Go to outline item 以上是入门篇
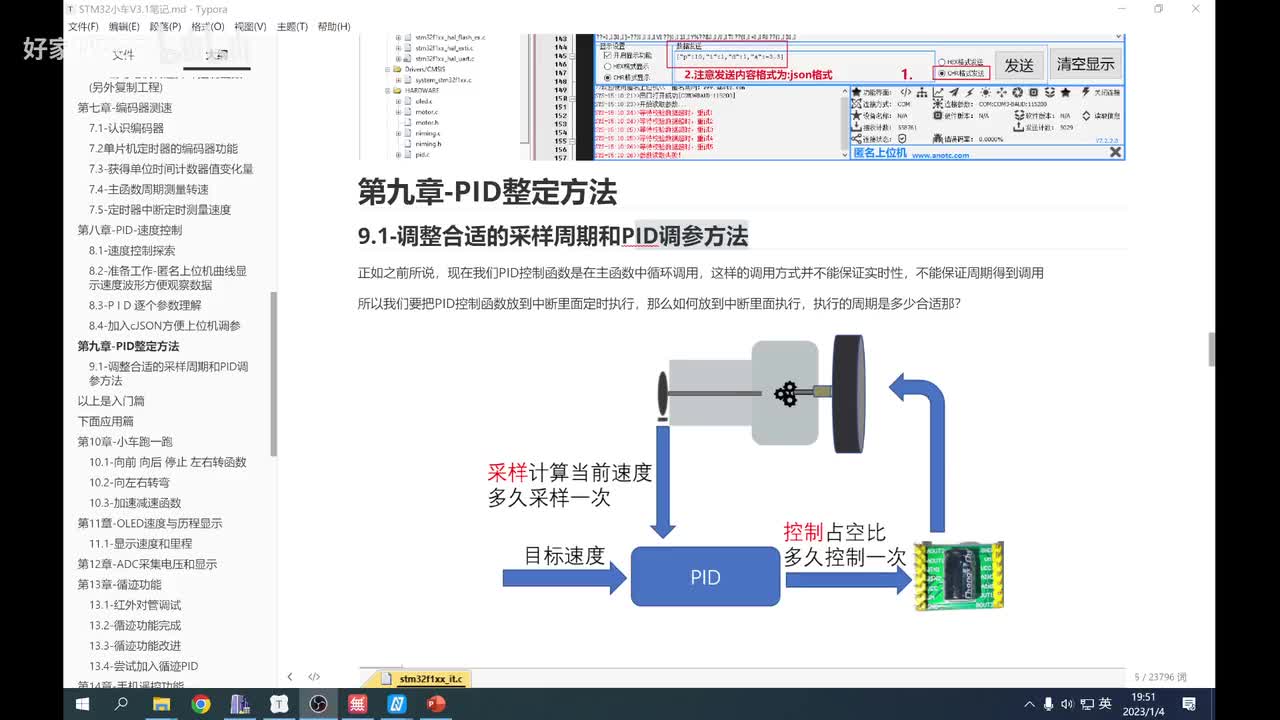This screenshot has height=720, width=1280. tap(111, 401)
